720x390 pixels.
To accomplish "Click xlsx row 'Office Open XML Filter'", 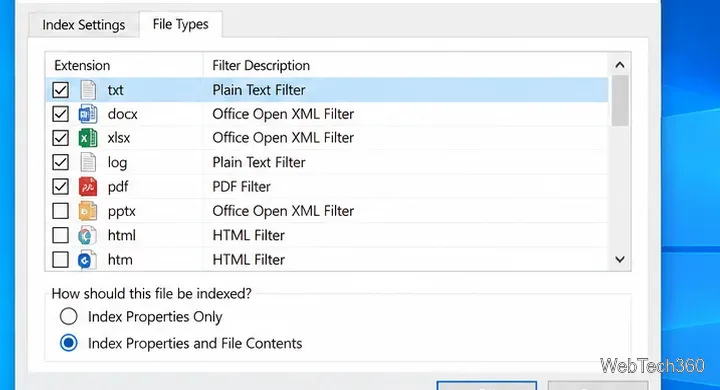I will [283, 138].
